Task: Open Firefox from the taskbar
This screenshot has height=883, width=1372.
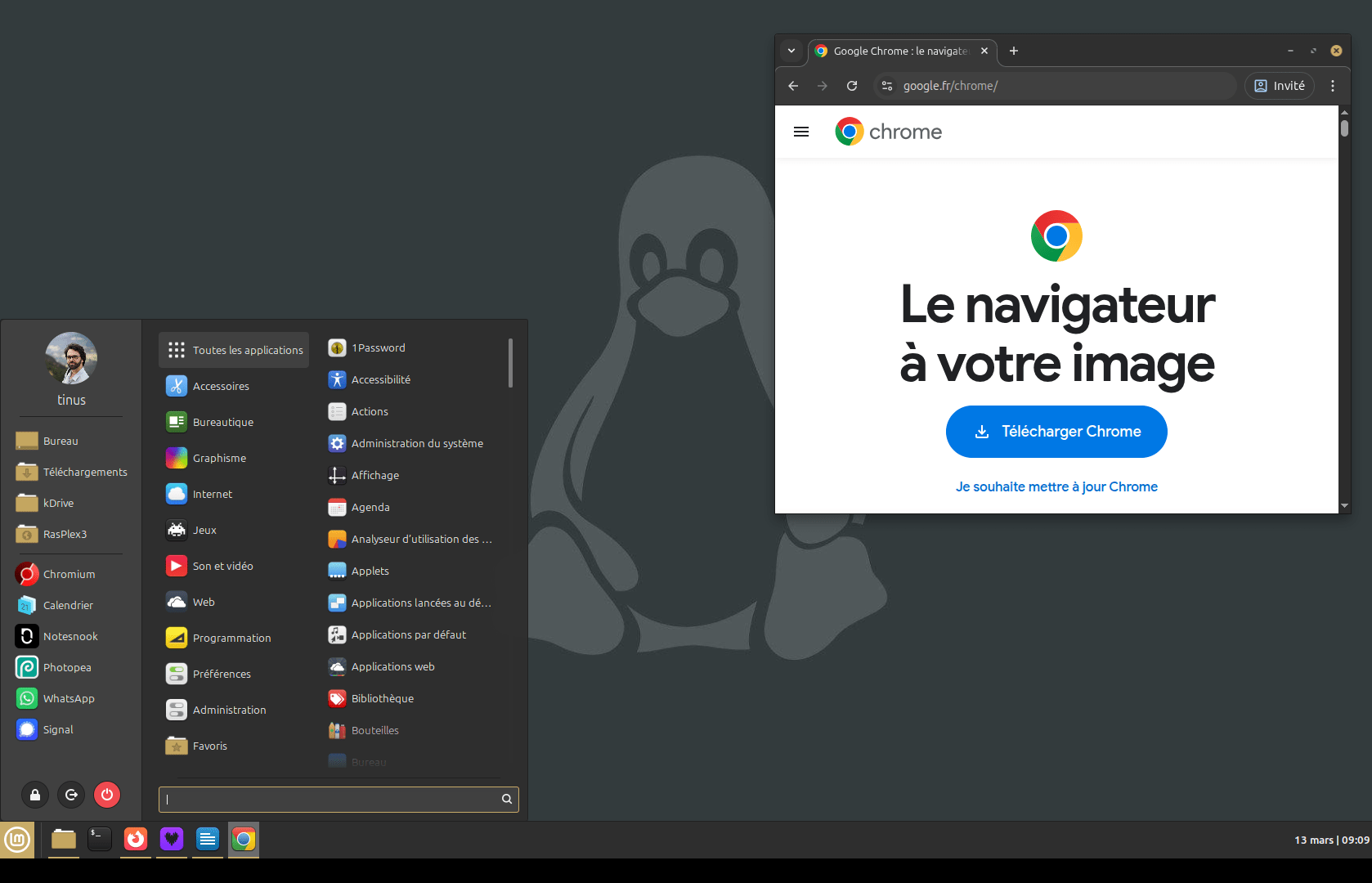Action: tap(136, 839)
